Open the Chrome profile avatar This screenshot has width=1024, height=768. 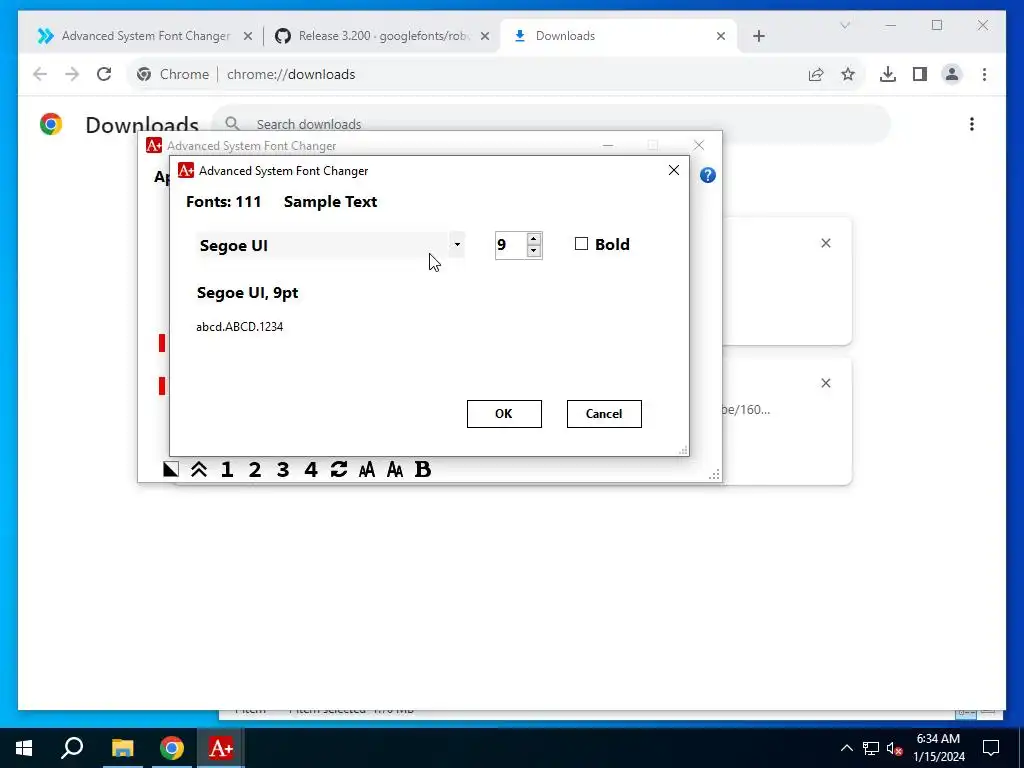pyautogui.click(x=952, y=74)
